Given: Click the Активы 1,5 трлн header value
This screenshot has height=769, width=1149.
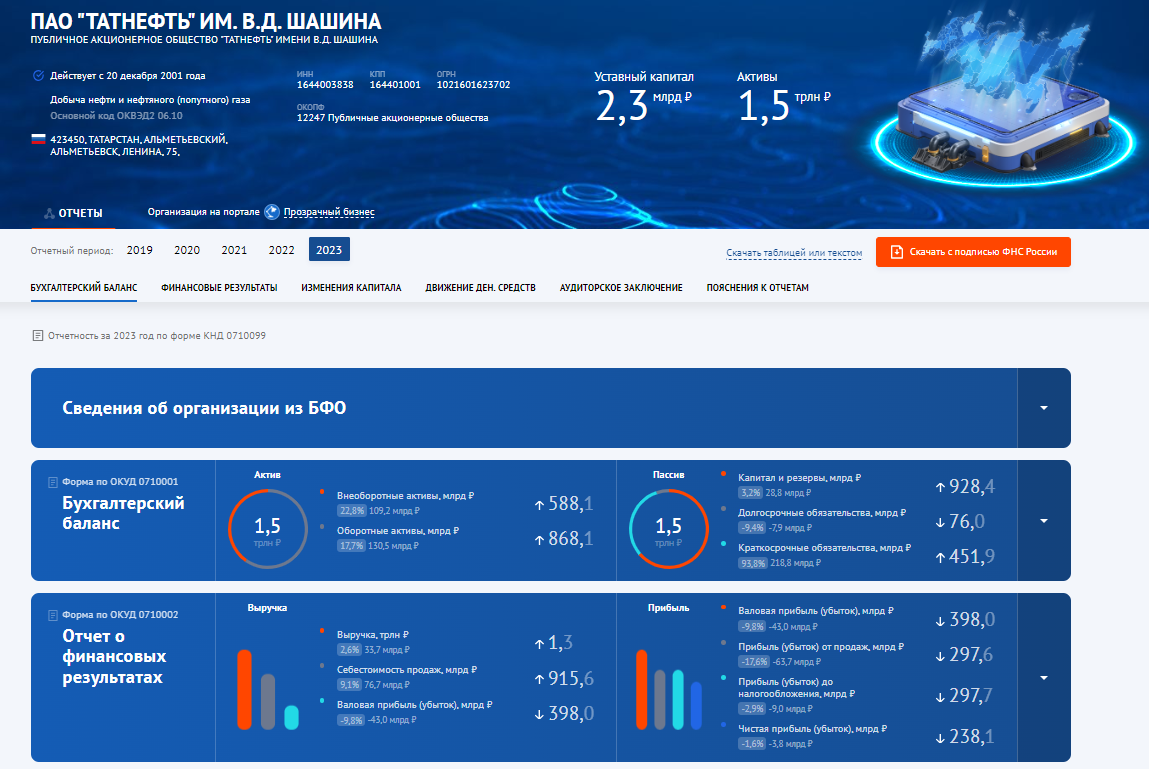Looking at the screenshot, I should (x=783, y=105).
